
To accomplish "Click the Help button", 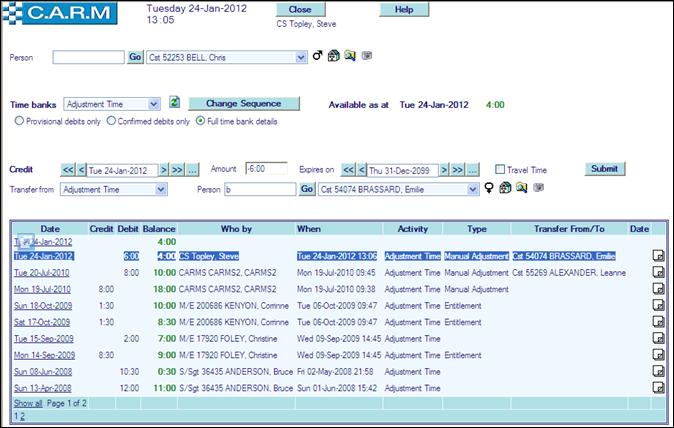I will pyautogui.click(x=404, y=9).
